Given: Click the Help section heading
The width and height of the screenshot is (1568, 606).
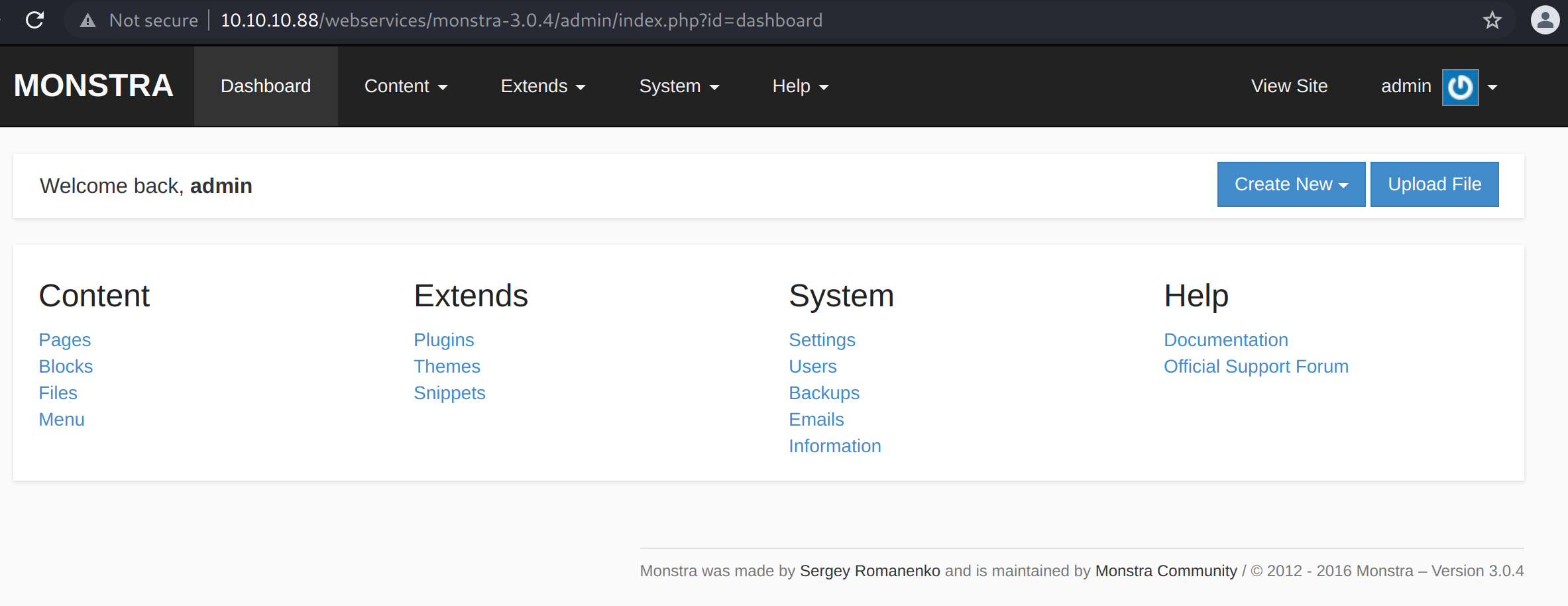Looking at the screenshot, I should [x=1196, y=296].
